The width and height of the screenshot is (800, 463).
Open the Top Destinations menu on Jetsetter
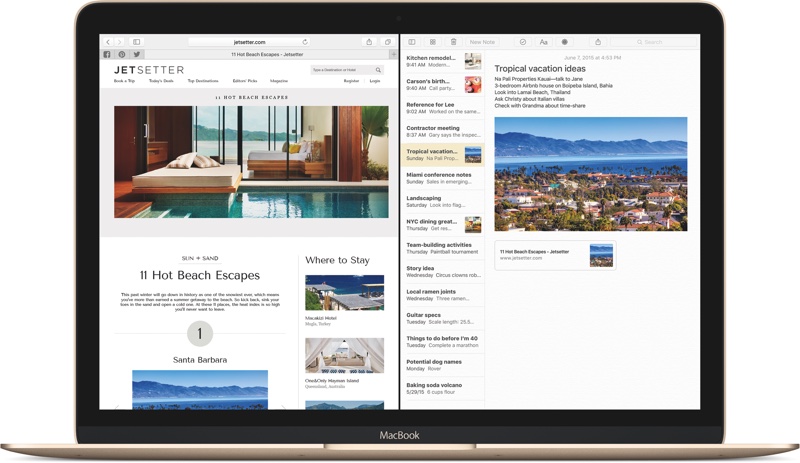[202, 81]
